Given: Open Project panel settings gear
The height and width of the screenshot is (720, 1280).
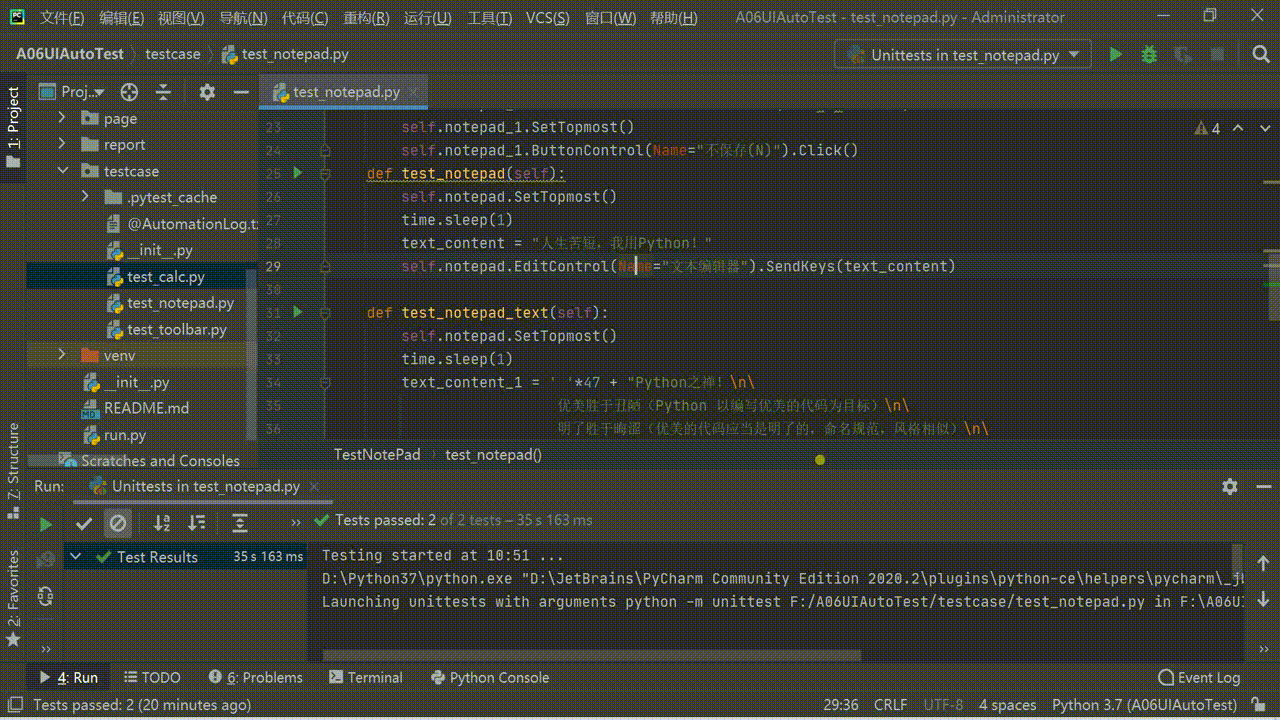Looking at the screenshot, I should (207, 92).
